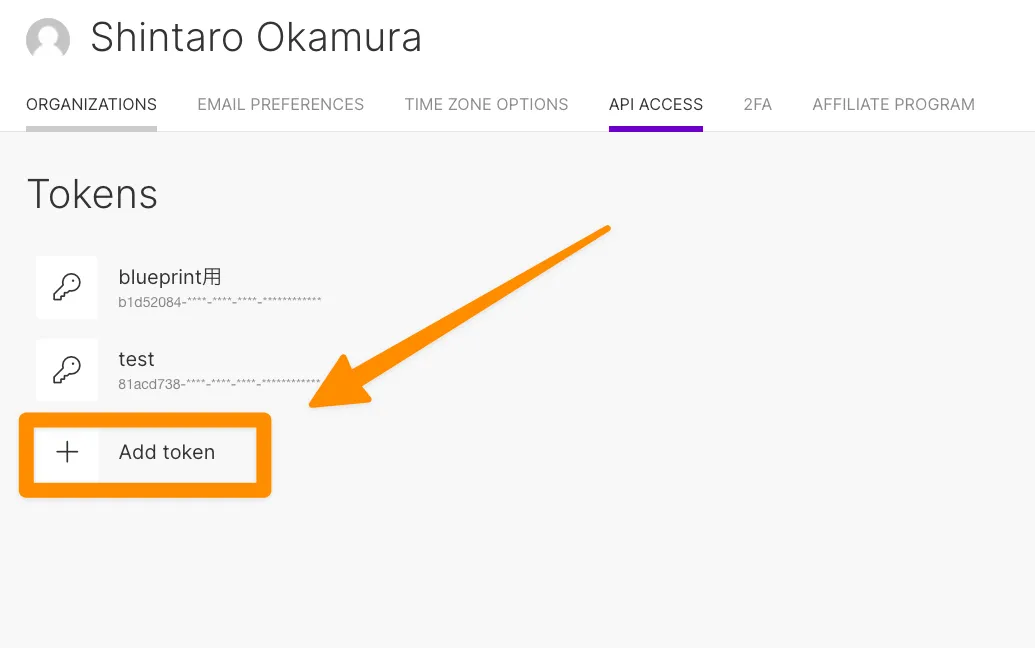Viewport: 1035px width, 648px height.
Task: Open the Email Preferences tab
Action: tap(280, 104)
